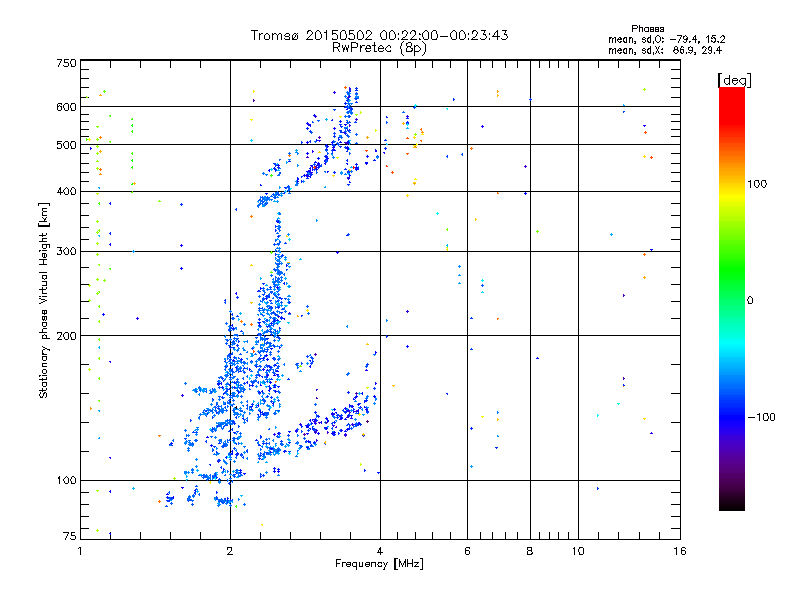Screen dimensions: 800x600
Task: Click the x-axis tick label '16'
Action: [x=680, y=551]
